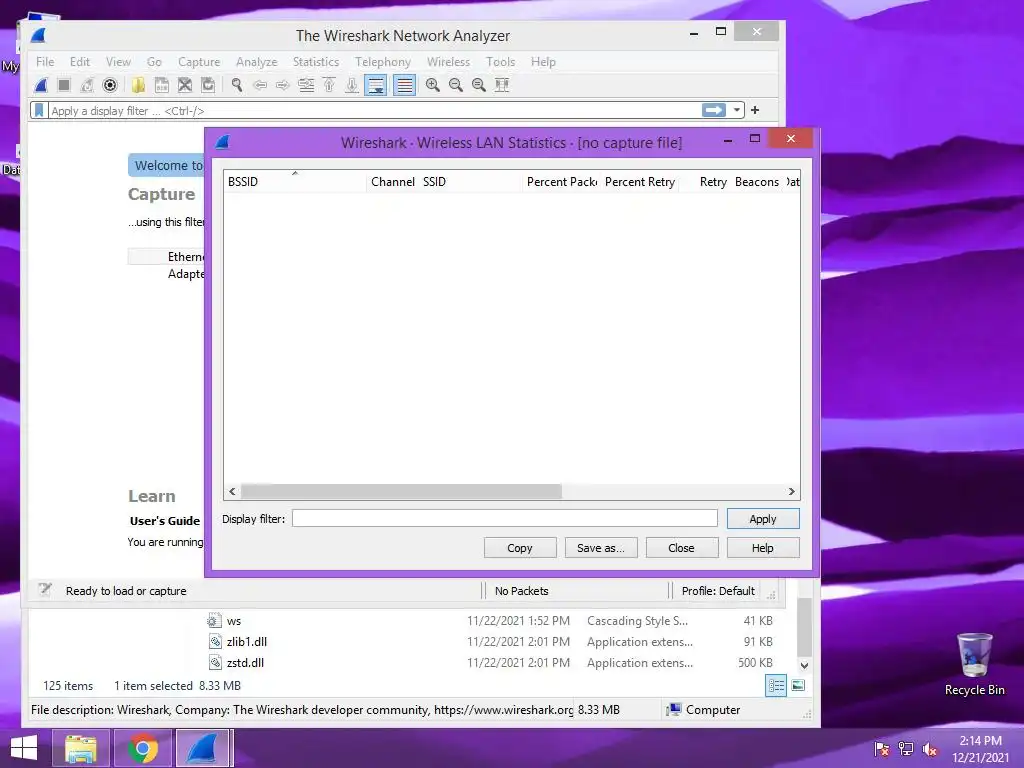Click the Find packet magnifier icon

pyautogui.click(x=236, y=85)
